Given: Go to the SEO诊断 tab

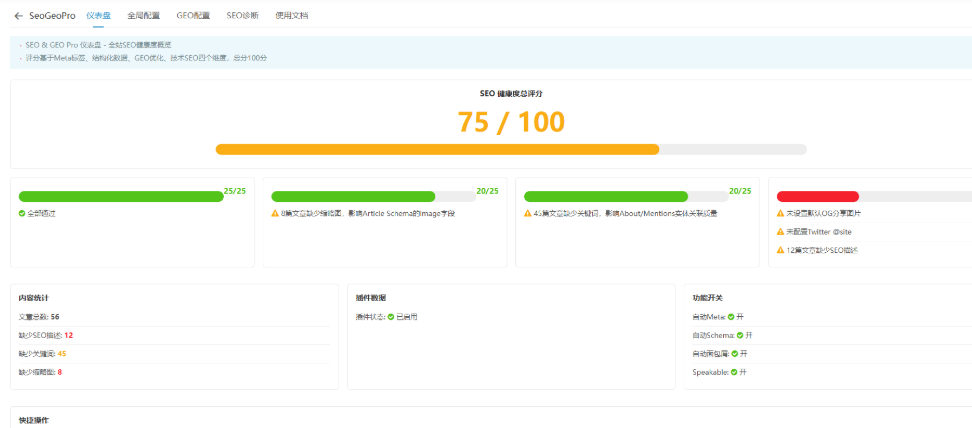Looking at the screenshot, I should click(242, 16).
